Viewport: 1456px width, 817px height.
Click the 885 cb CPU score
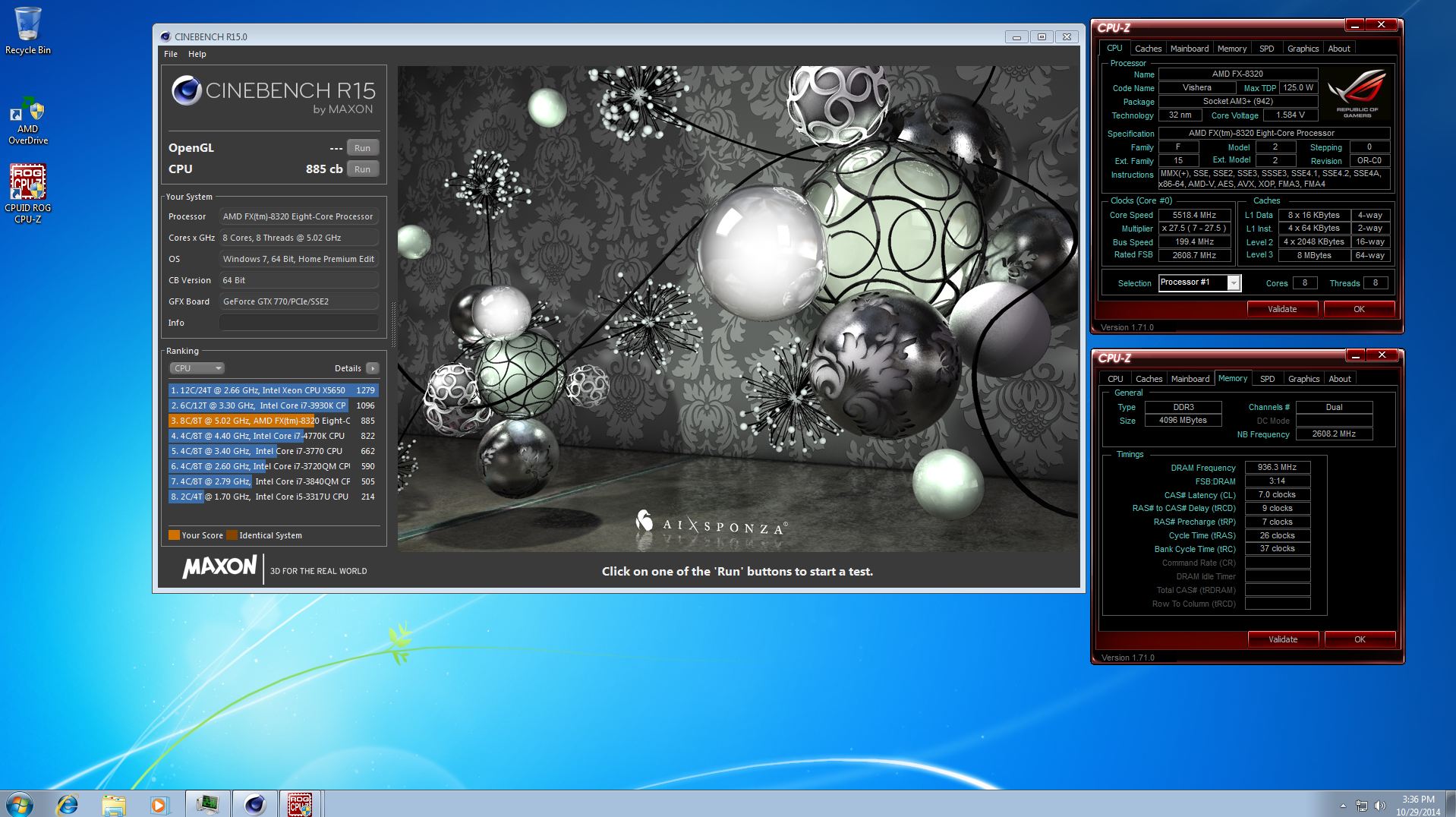(x=324, y=169)
